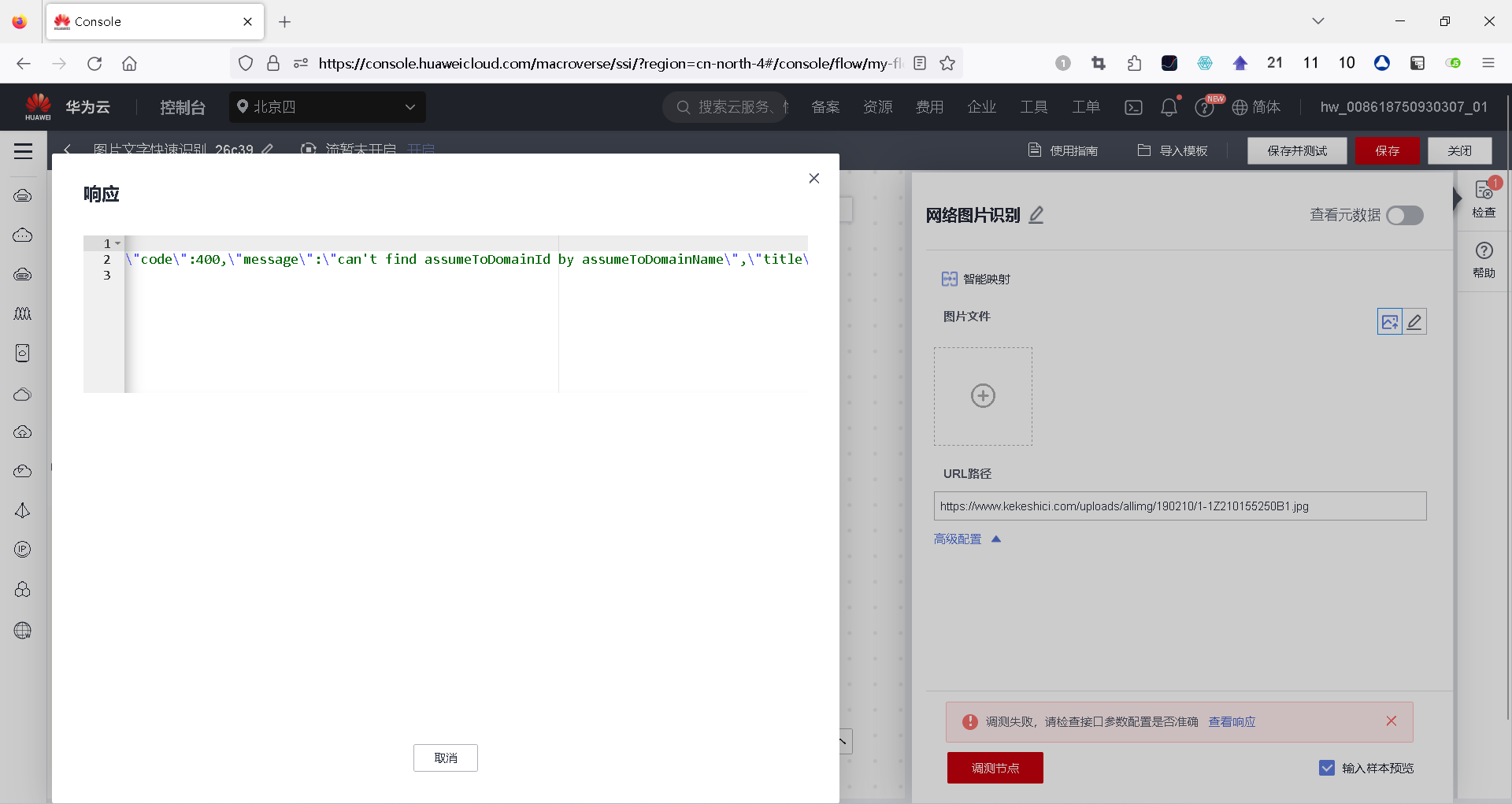The image size is (1512, 804).
Task: Click the sidebar cloud upload icon
Action: pos(23,432)
